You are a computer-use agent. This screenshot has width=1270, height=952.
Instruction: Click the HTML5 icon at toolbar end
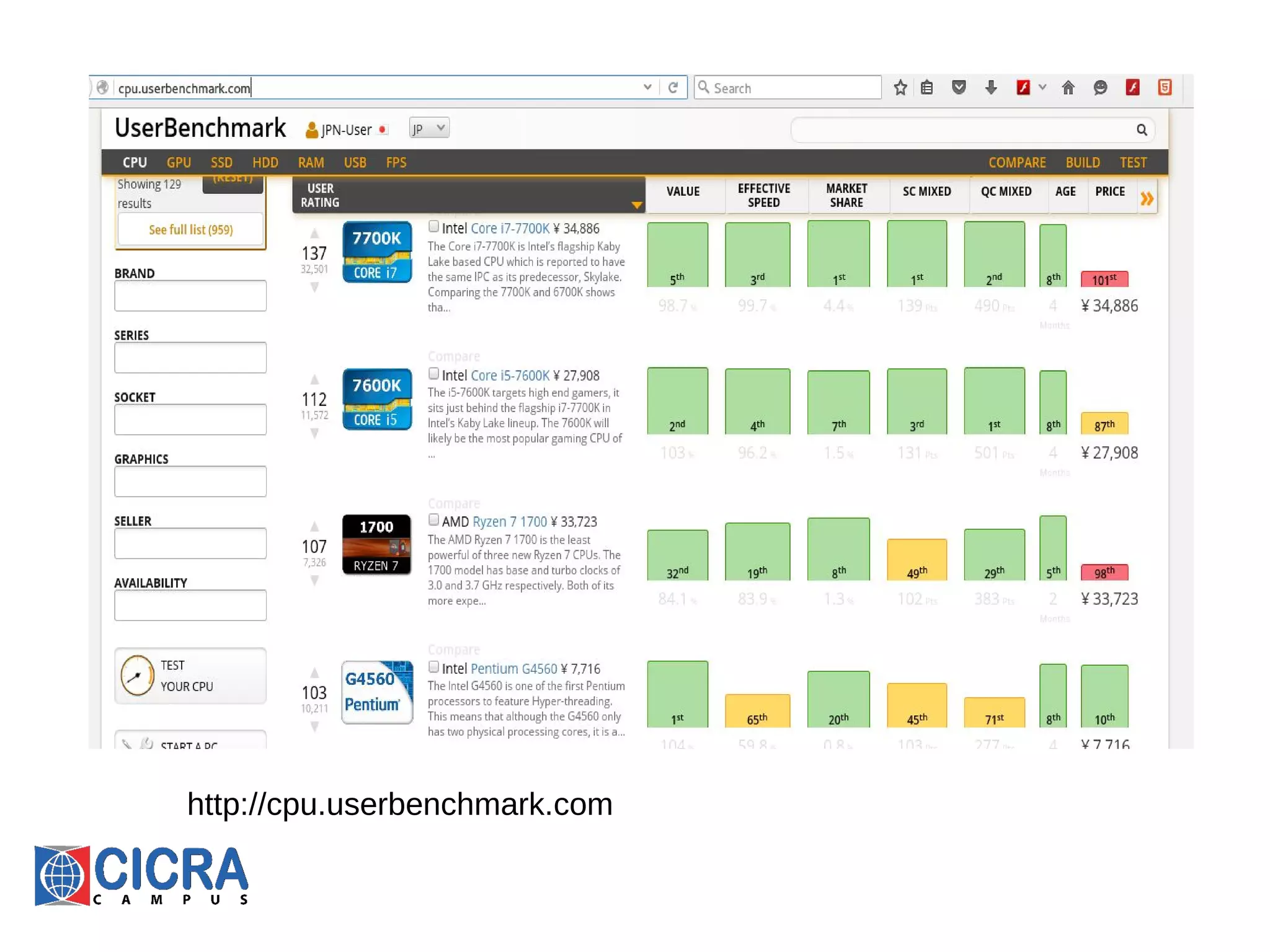(x=1165, y=87)
